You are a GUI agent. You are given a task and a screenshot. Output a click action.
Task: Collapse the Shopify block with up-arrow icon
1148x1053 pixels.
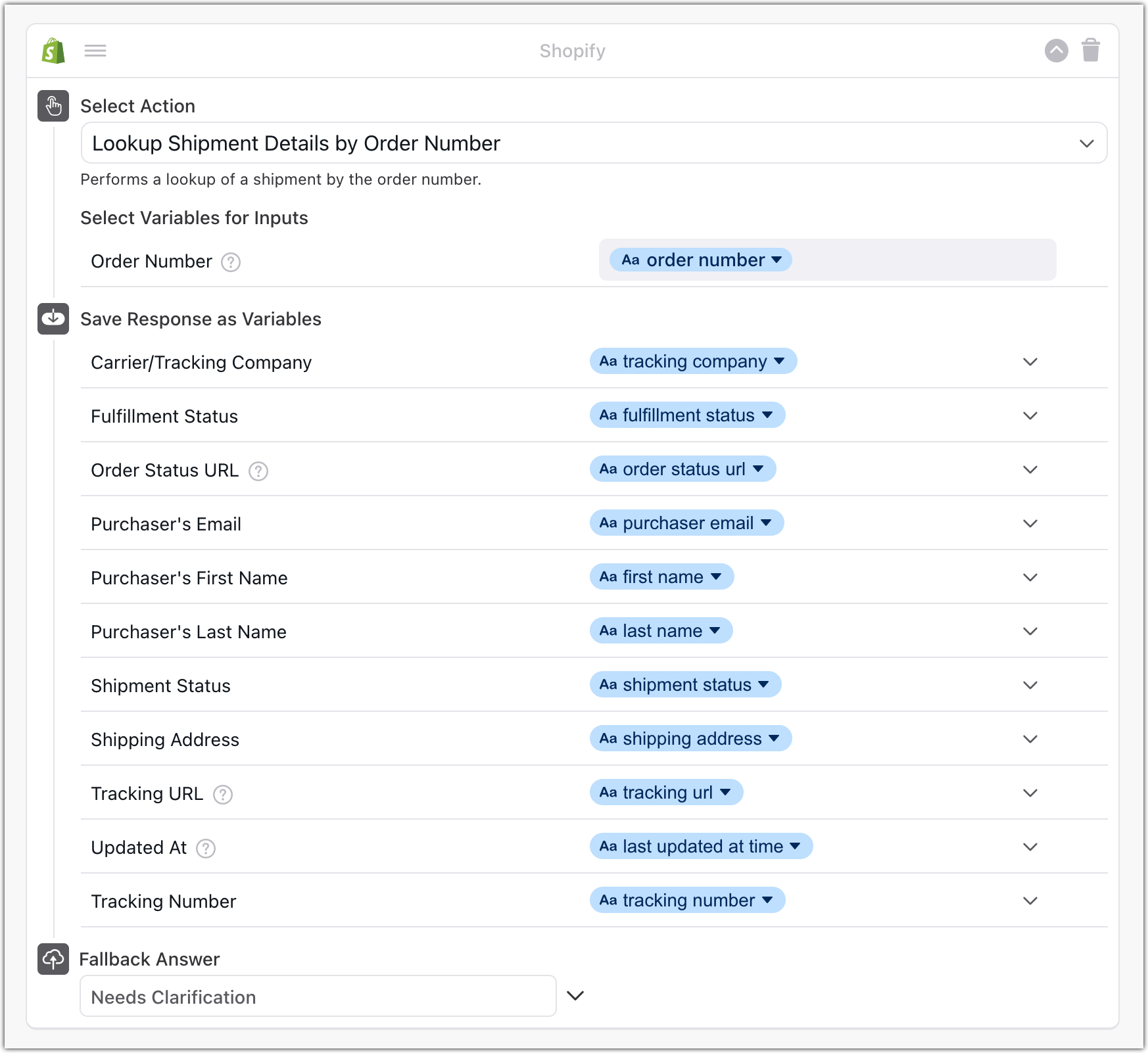pyautogui.click(x=1056, y=51)
